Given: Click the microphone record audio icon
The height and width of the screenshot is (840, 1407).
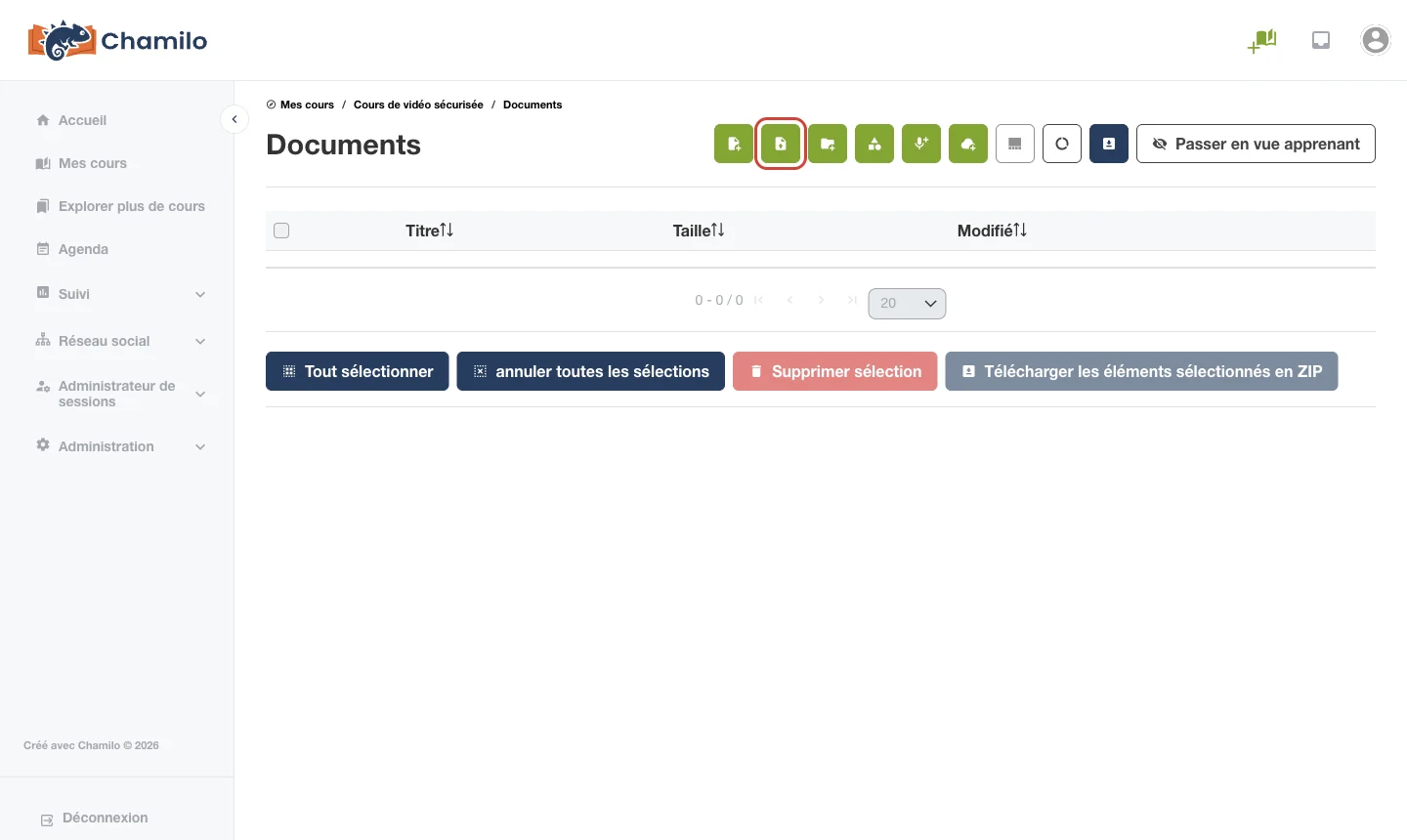Looking at the screenshot, I should [921, 144].
